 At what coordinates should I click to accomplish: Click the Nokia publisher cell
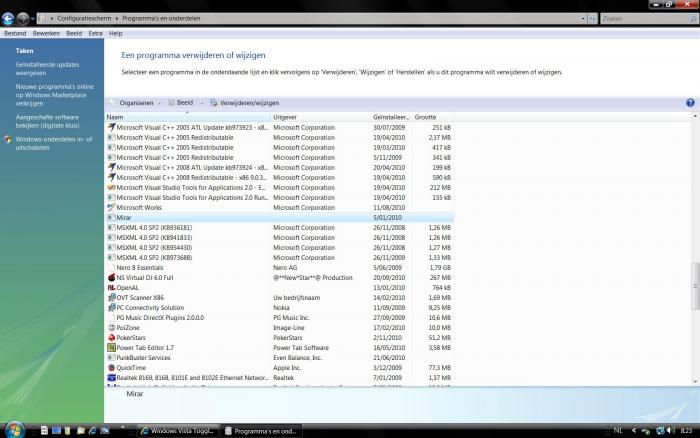pos(281,308)
